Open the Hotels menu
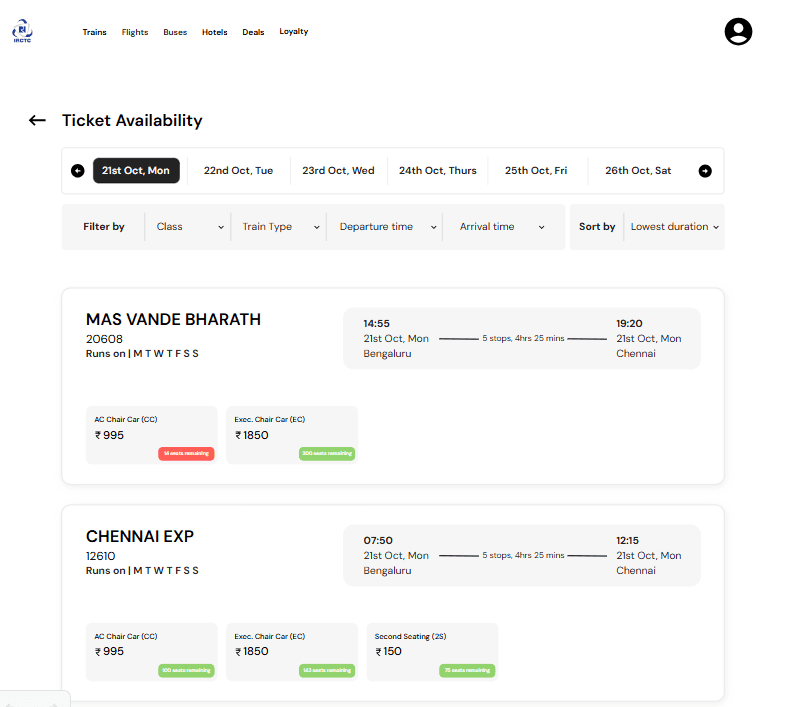The width and height of the screenshot is (786, 707). [x=215, y=32]
